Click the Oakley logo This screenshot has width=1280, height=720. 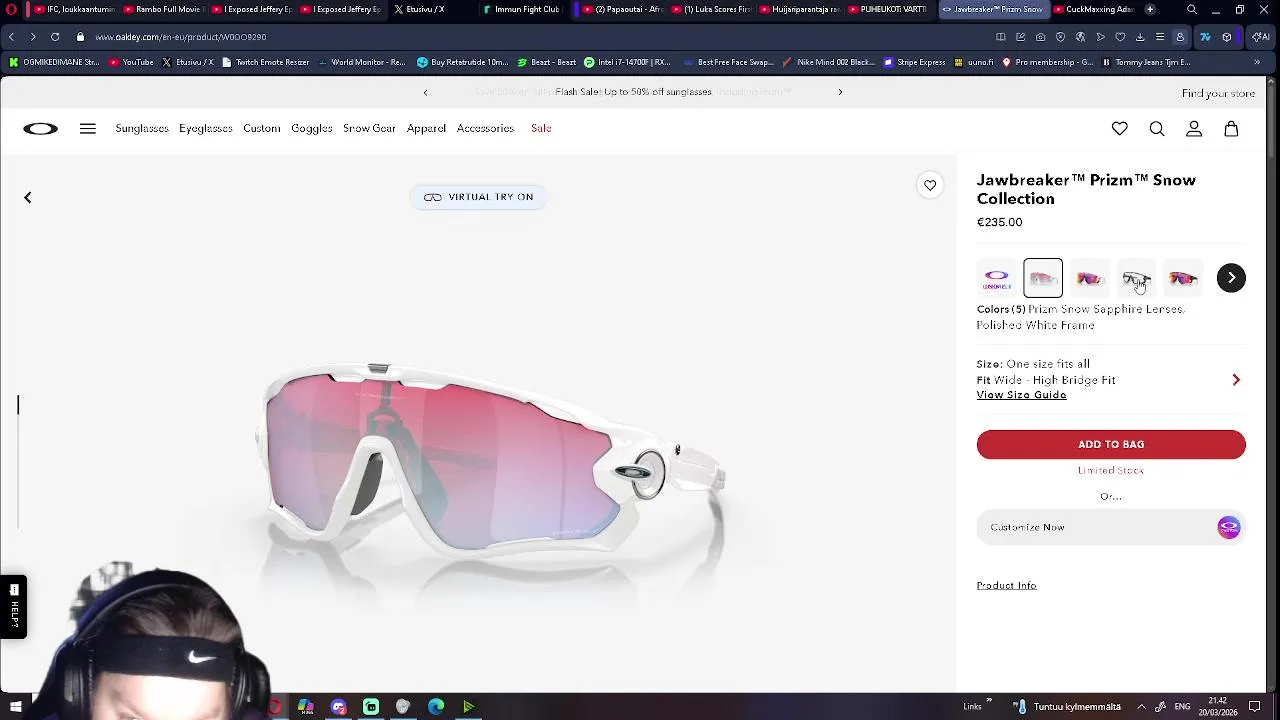click(x=41, y=128)
